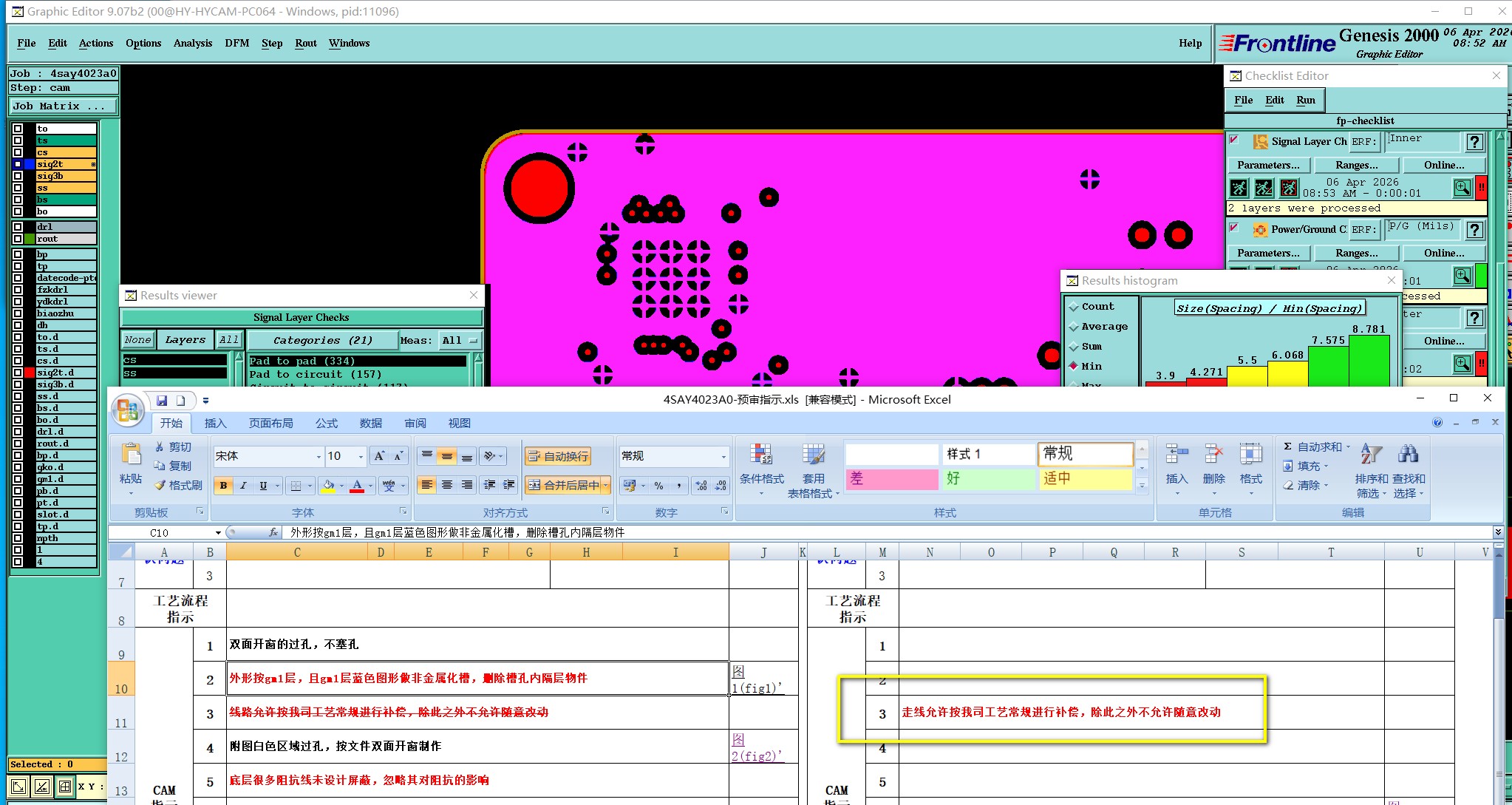Click the Bold icon in the Excel ribbon
This screenshot has height=805, width=1512.
223,486
